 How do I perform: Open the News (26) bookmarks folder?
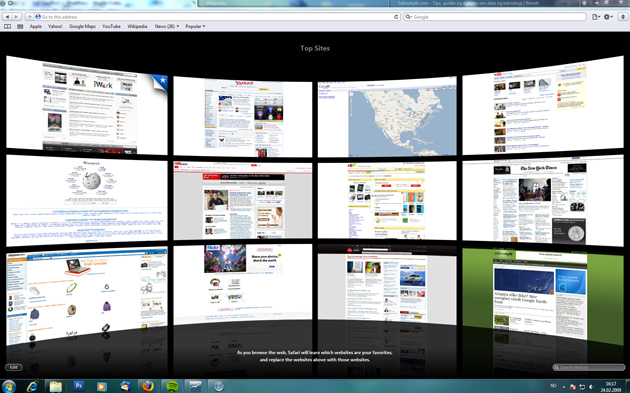pos(167,26)
